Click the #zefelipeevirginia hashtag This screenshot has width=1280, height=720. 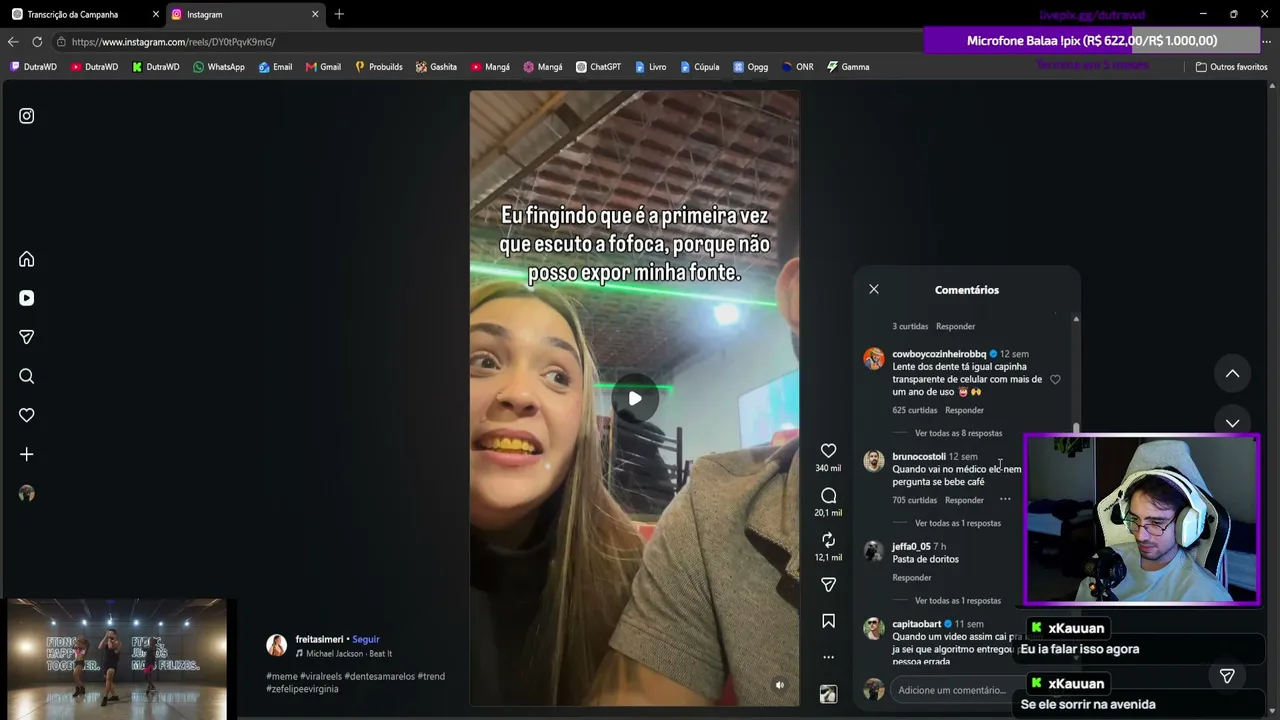(x=302, y=689)
